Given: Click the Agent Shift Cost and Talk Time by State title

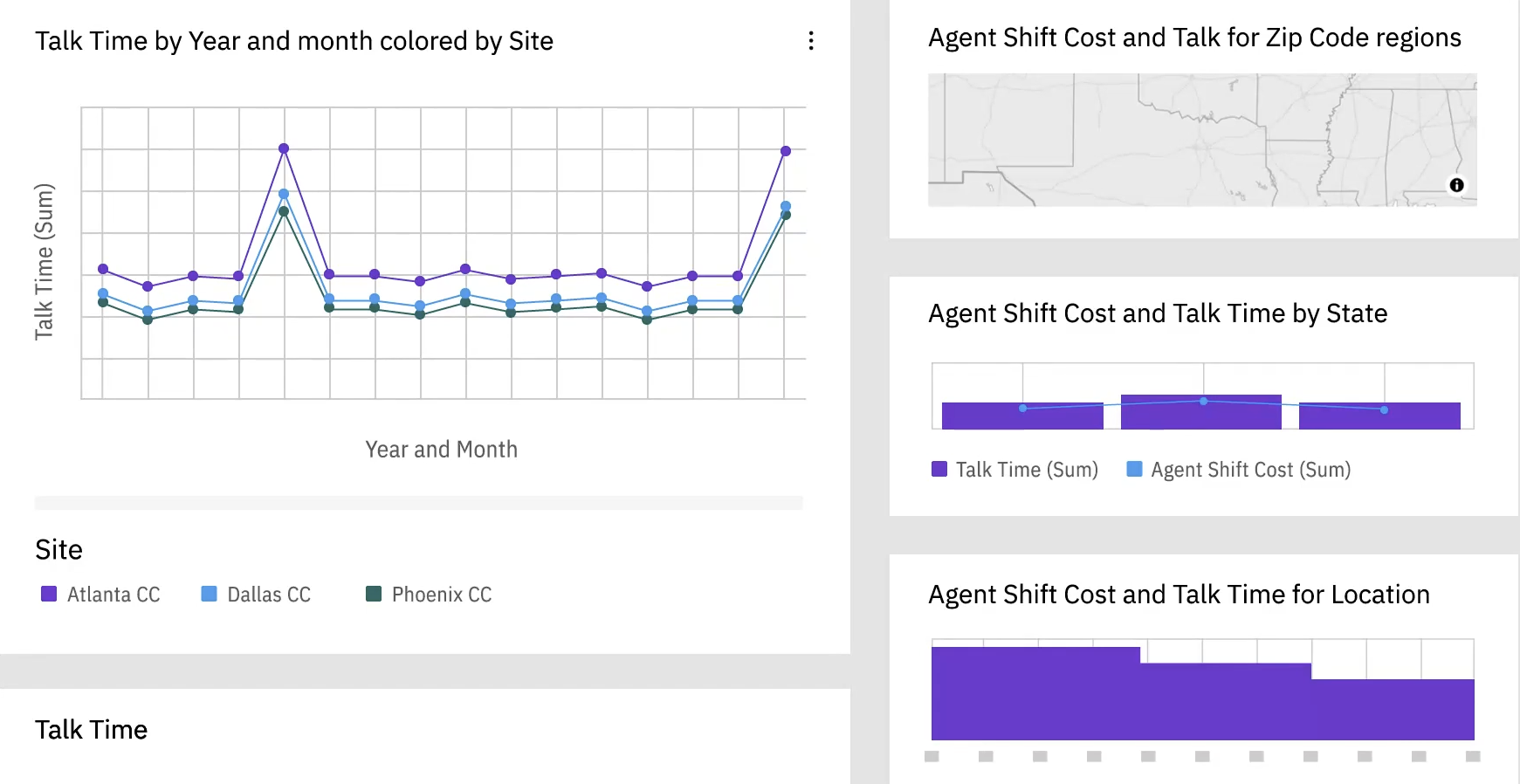Looking at the screenshot, I should point(1157,313).
